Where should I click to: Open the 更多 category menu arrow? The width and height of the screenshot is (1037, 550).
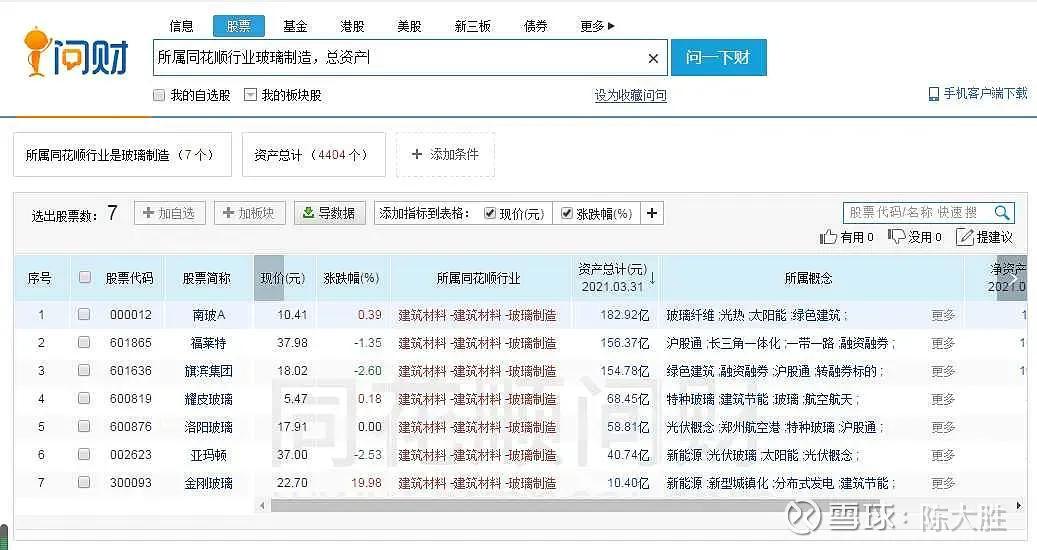611,26
